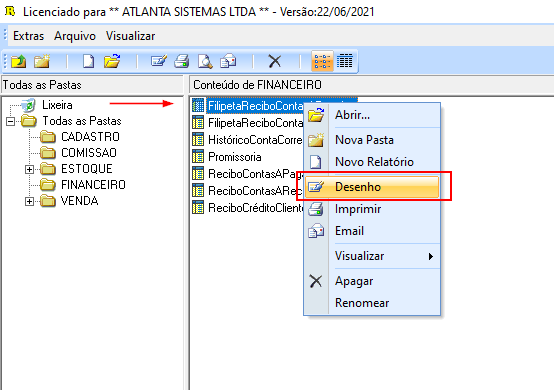Expand the VENDA folder node
554x390 pixels.
coord(29,201)
